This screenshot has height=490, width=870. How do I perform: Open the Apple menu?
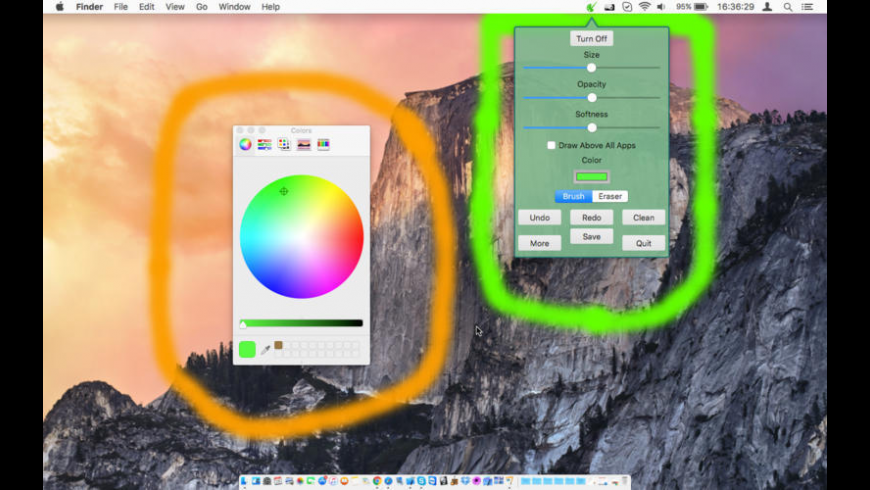point(60,7)
